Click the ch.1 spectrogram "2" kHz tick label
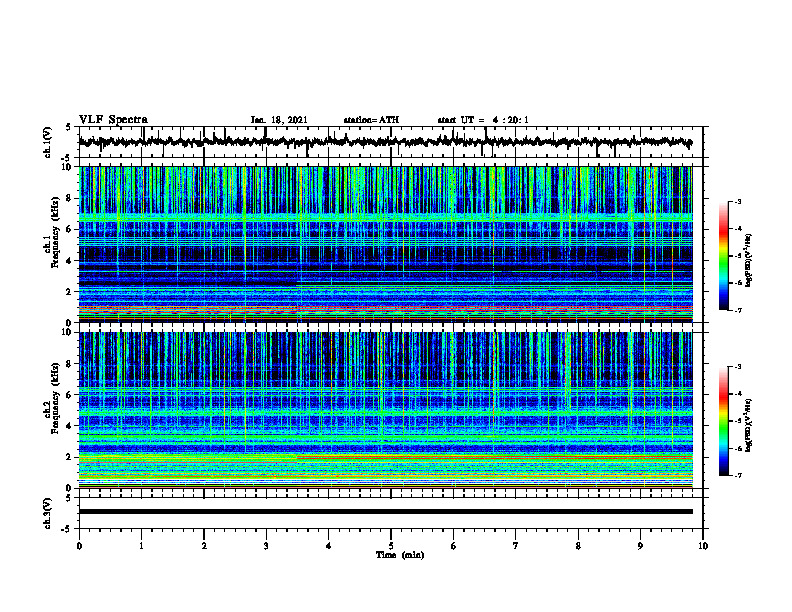Image resolution: width=792 pixels, height=612 pixels. click(x=69, y=292)
